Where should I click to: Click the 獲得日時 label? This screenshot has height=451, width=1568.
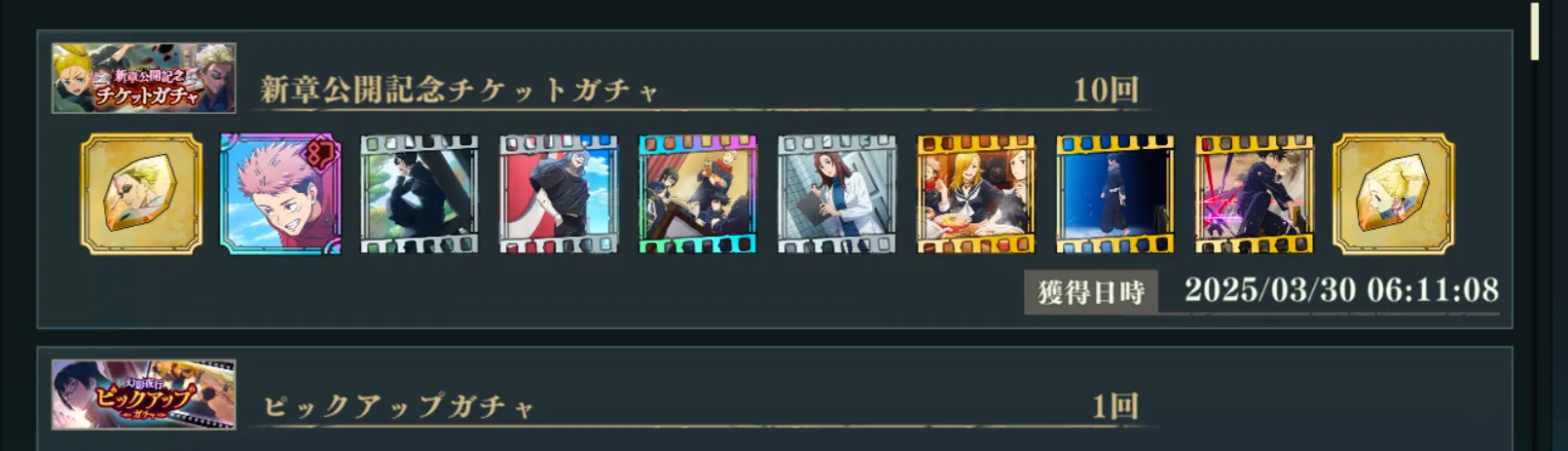tap(1091, 292)
